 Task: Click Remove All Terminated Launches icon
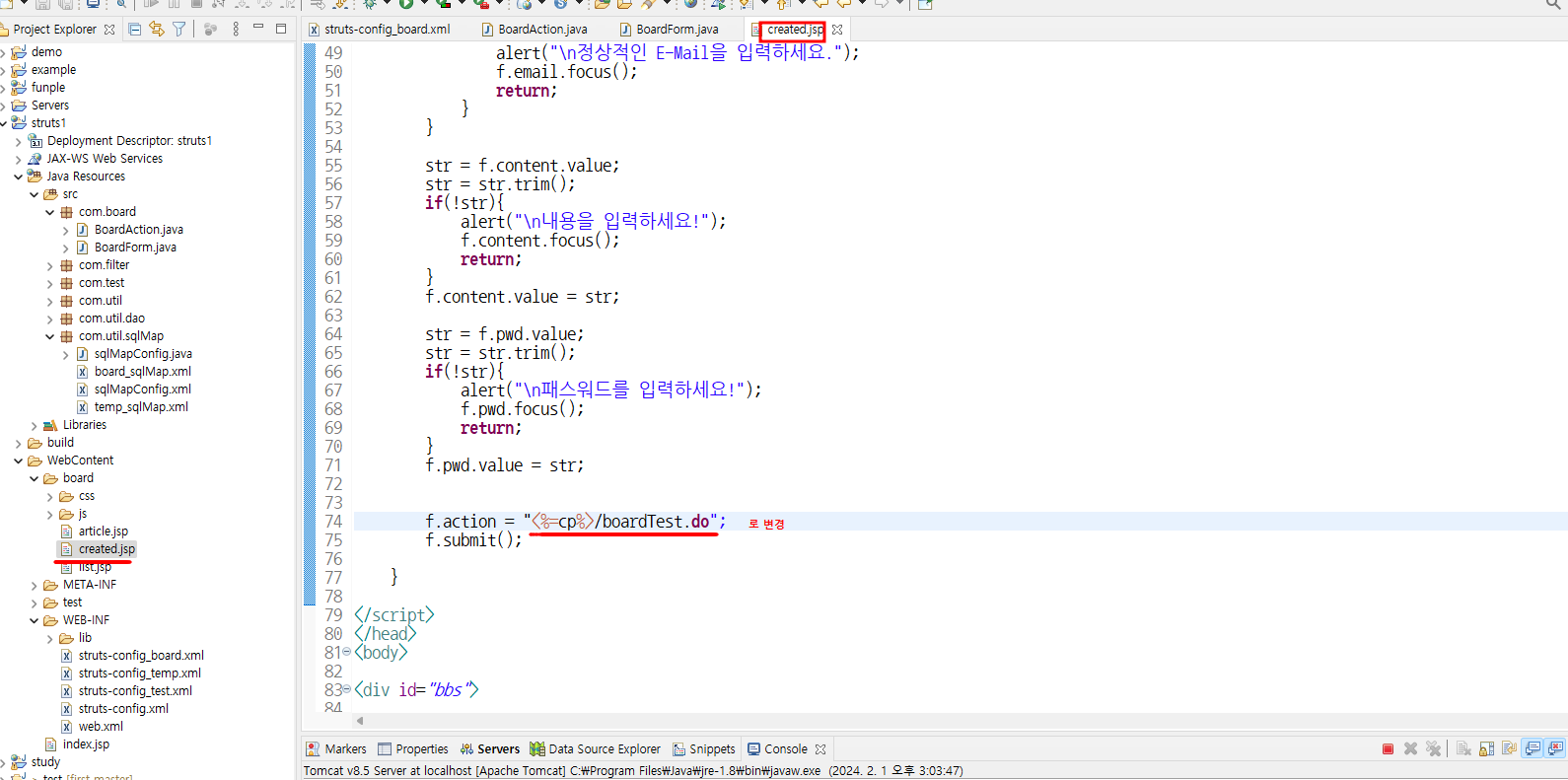tap(1433, 749)
